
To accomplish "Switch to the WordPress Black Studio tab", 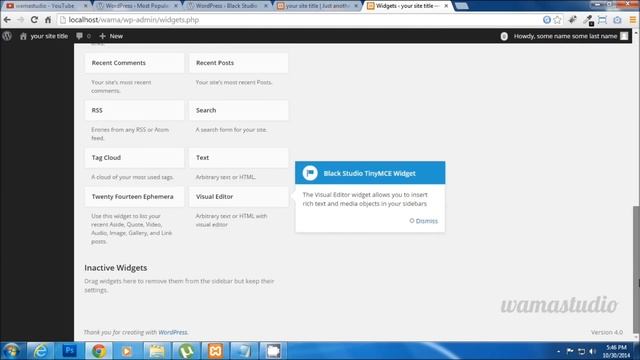I will pos(227,6).
